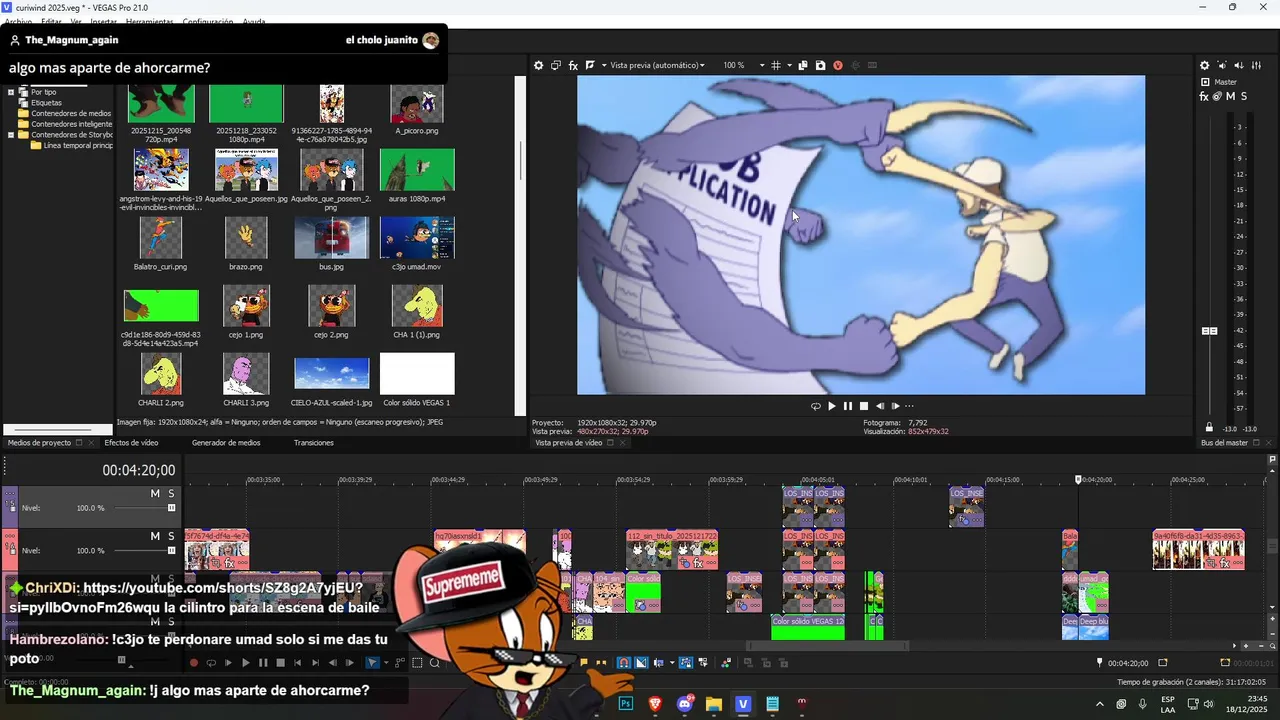The height and width of the screenshot is (720, 1280).
Task: Toggle split screen view icon
Action: coord(590,65)
